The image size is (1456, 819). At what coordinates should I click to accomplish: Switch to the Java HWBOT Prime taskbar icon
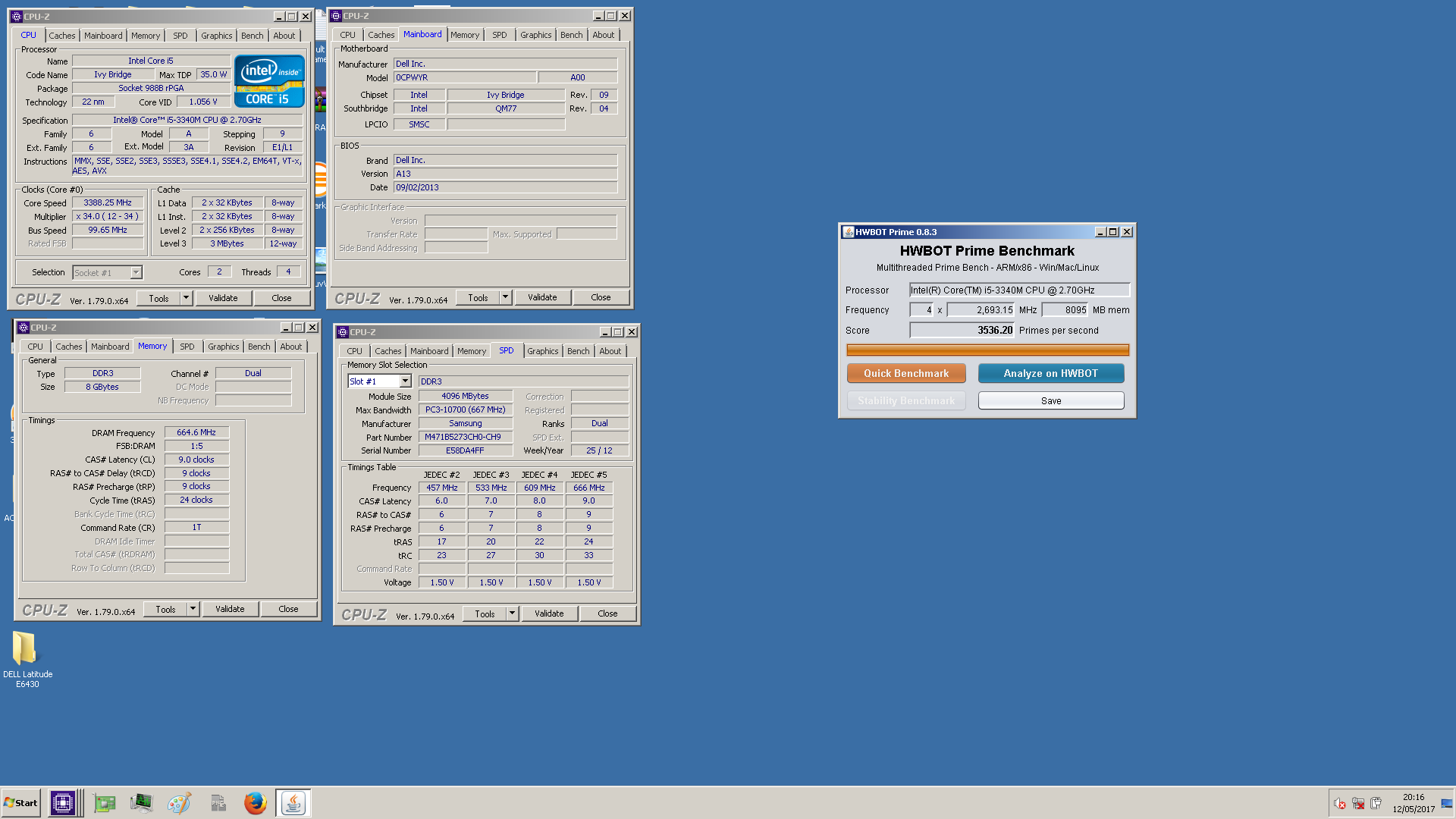(x=293, y=803)
